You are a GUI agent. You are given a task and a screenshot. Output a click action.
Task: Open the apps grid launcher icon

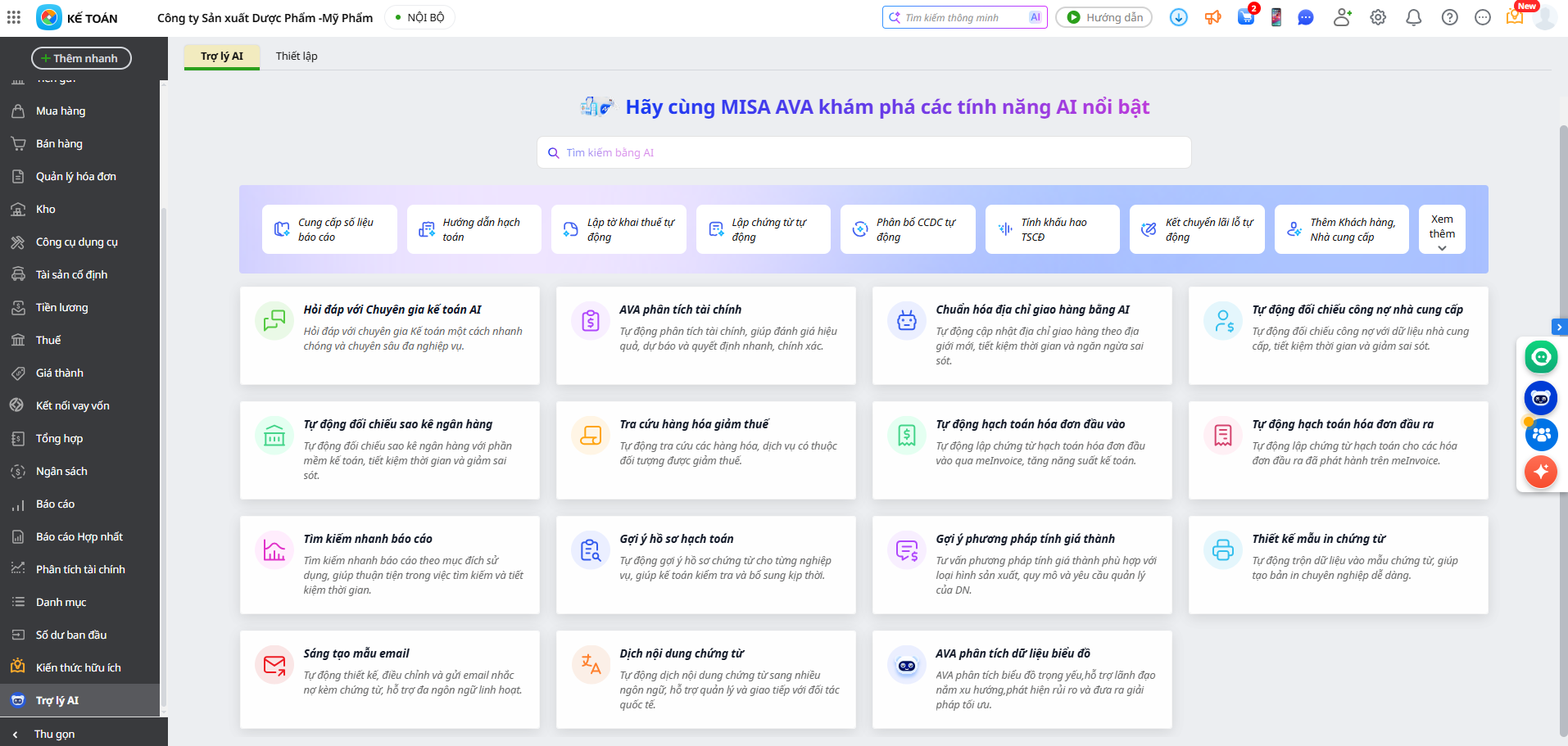[14, 17]
